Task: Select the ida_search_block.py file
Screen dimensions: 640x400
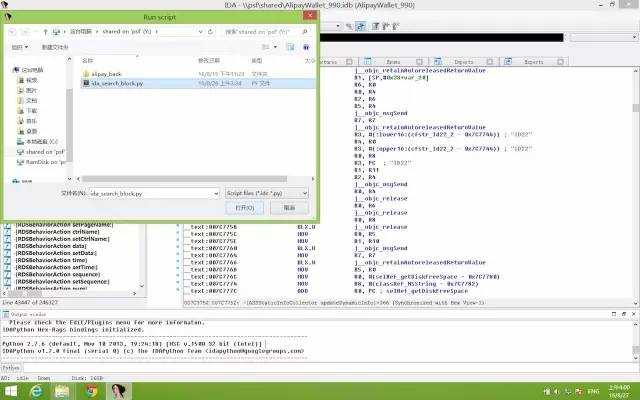Action: point(198,83)
